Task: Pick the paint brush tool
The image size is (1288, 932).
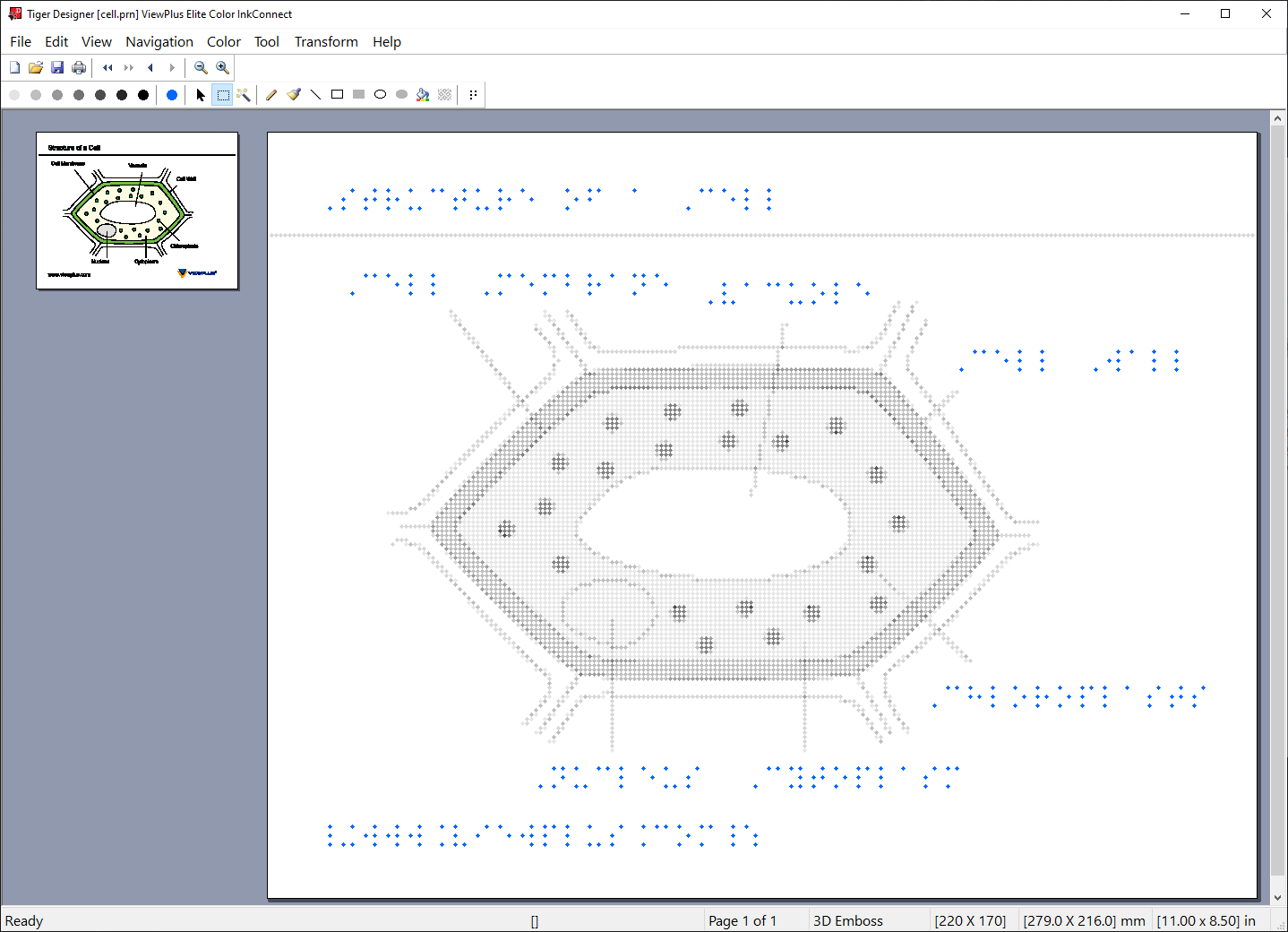Action: (x=294, y=95)
